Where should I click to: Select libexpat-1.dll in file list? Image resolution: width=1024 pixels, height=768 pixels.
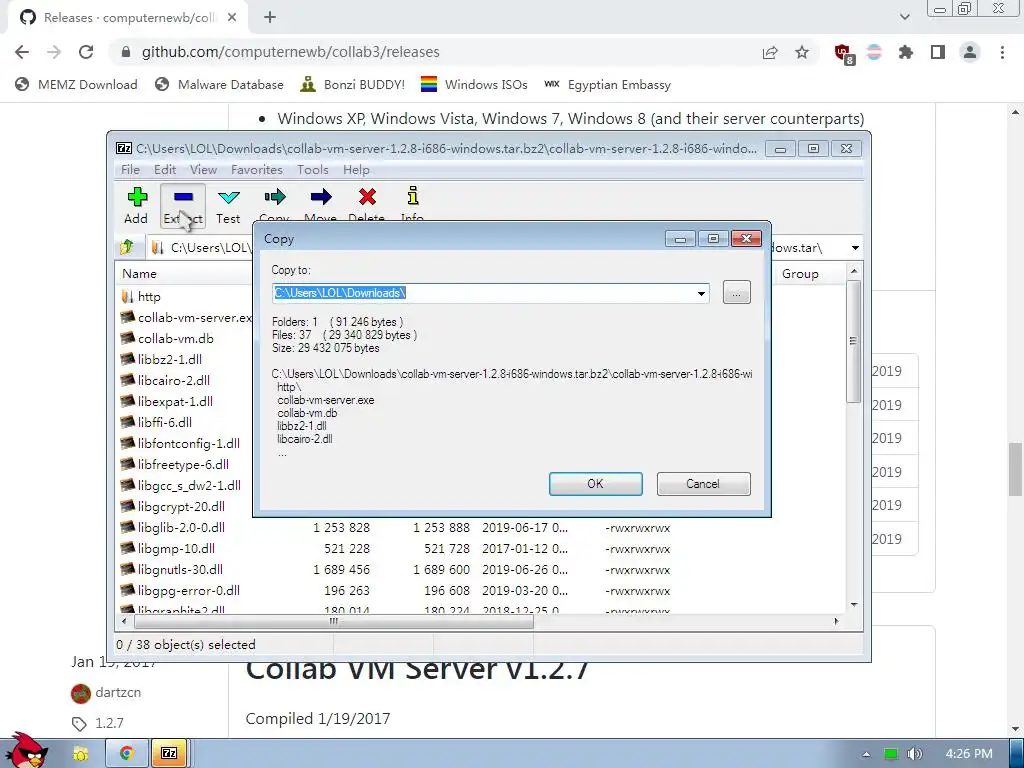pyautogui.click(x=175, y=401)
